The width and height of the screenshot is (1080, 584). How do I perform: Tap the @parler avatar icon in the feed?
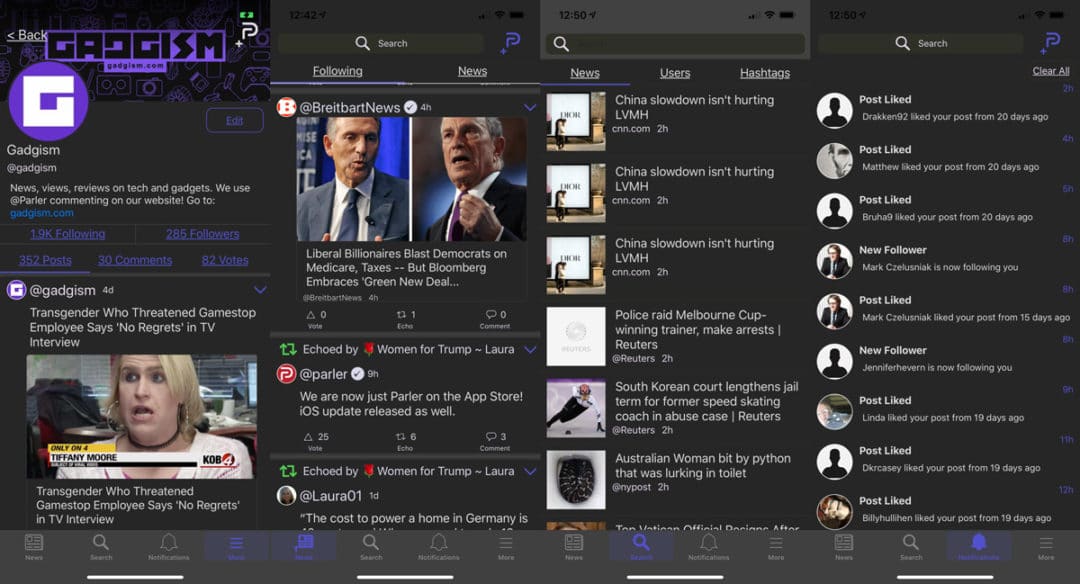click(287, 374)
